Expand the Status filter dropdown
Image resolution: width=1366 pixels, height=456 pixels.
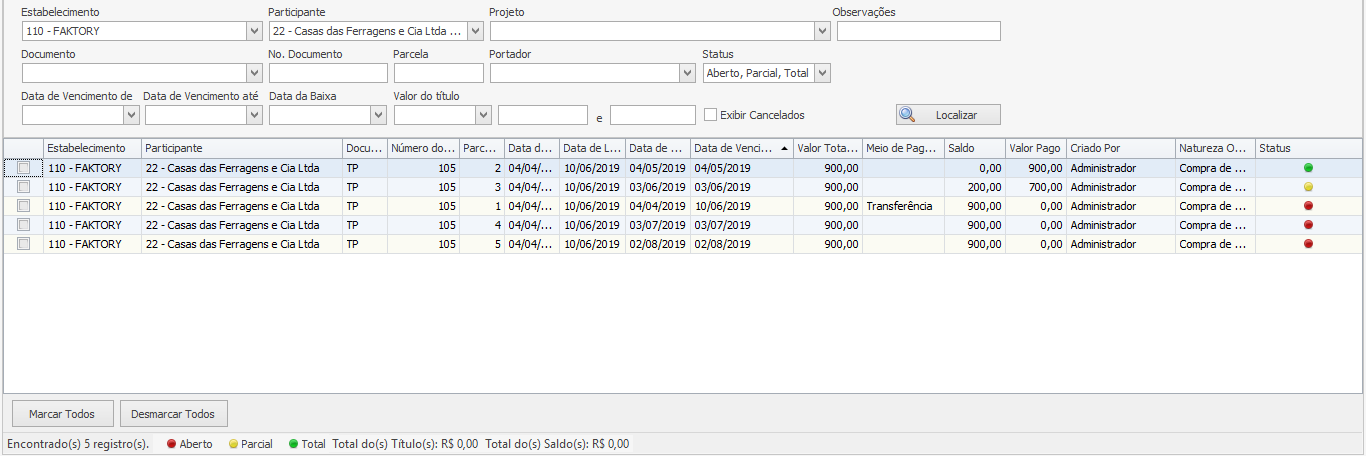[x=822, y=73]
